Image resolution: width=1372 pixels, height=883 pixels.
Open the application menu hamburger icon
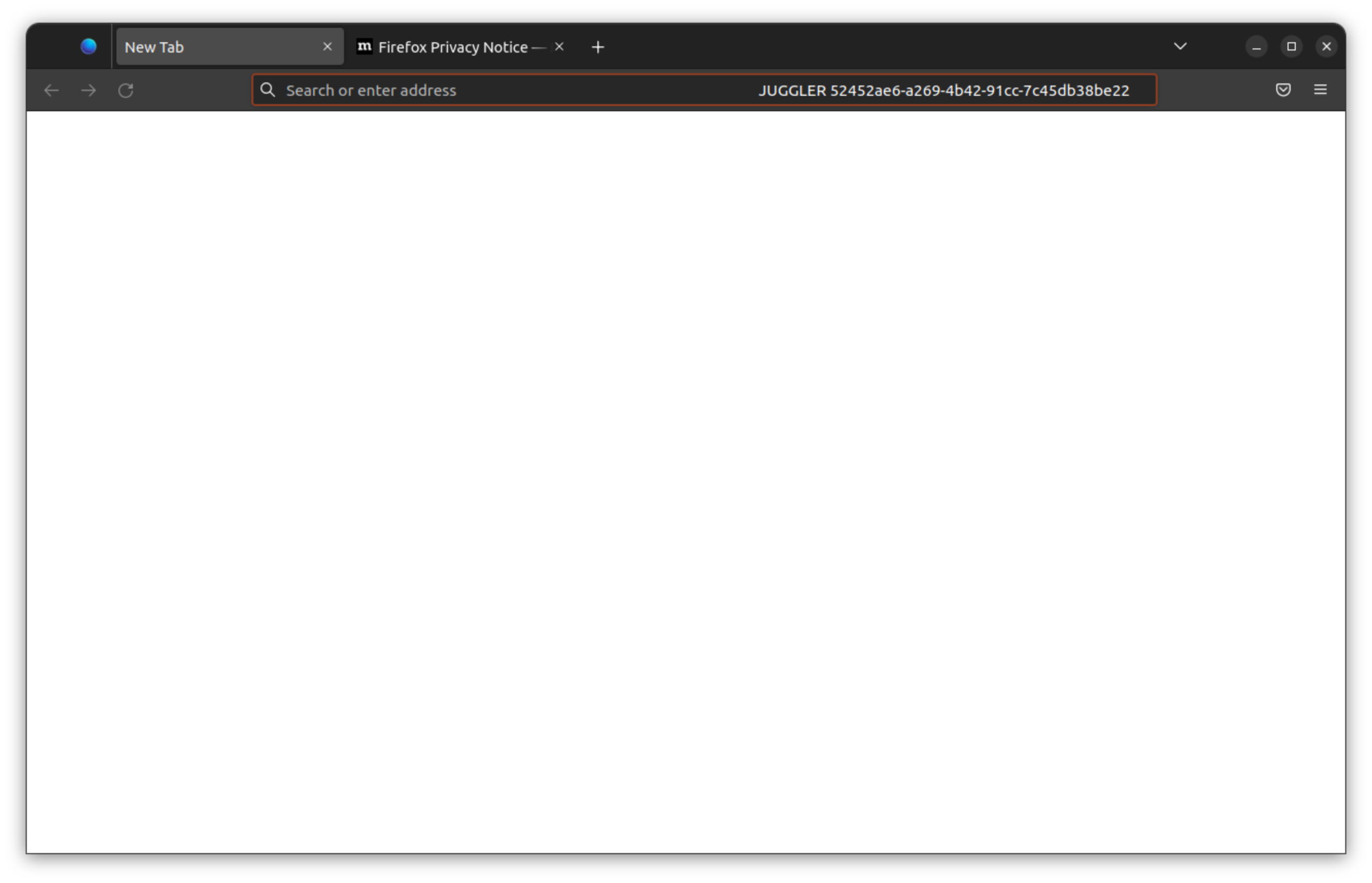point(1320,90)
